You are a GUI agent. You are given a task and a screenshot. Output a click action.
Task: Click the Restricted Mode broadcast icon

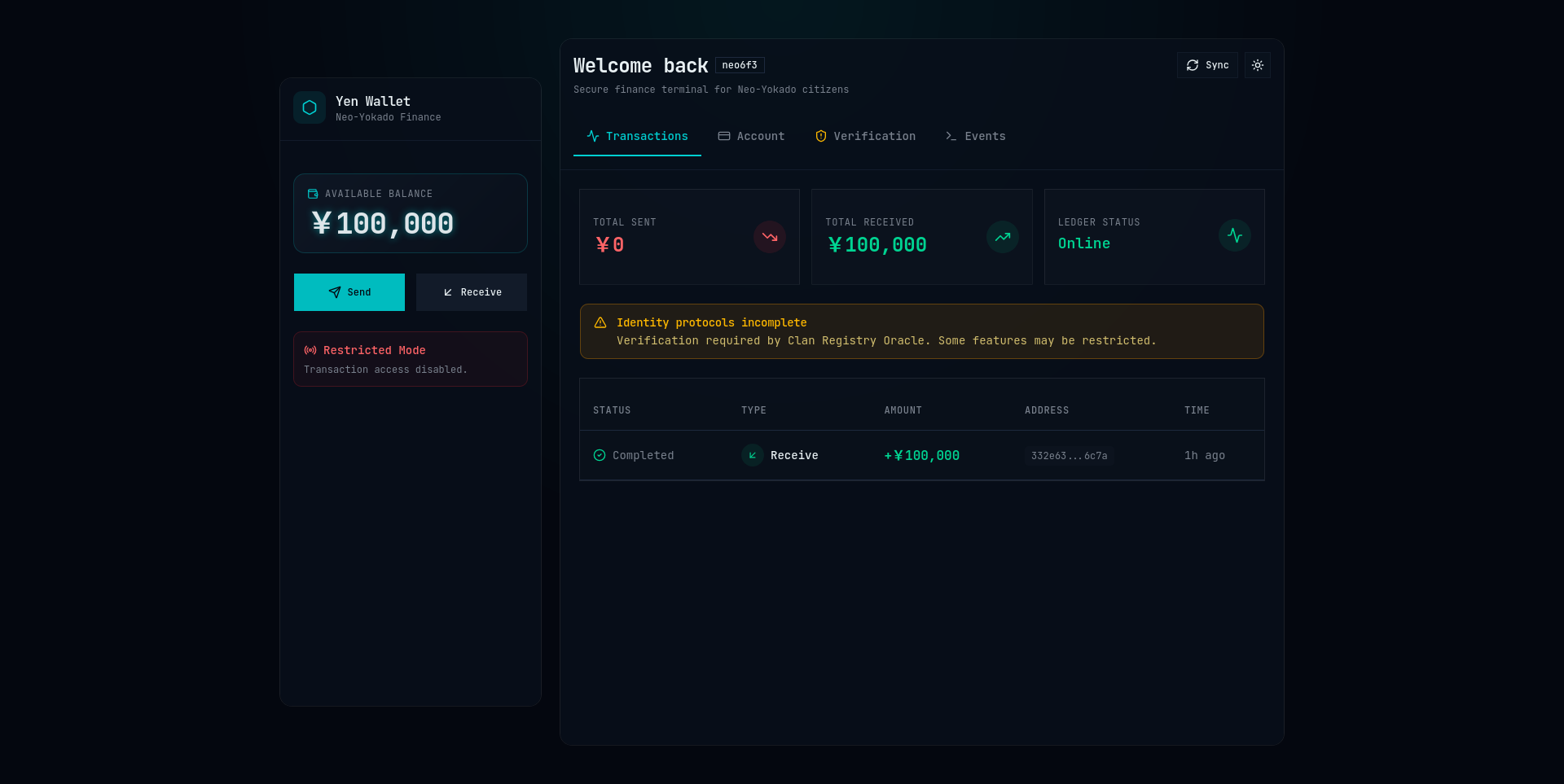(311, 350)
